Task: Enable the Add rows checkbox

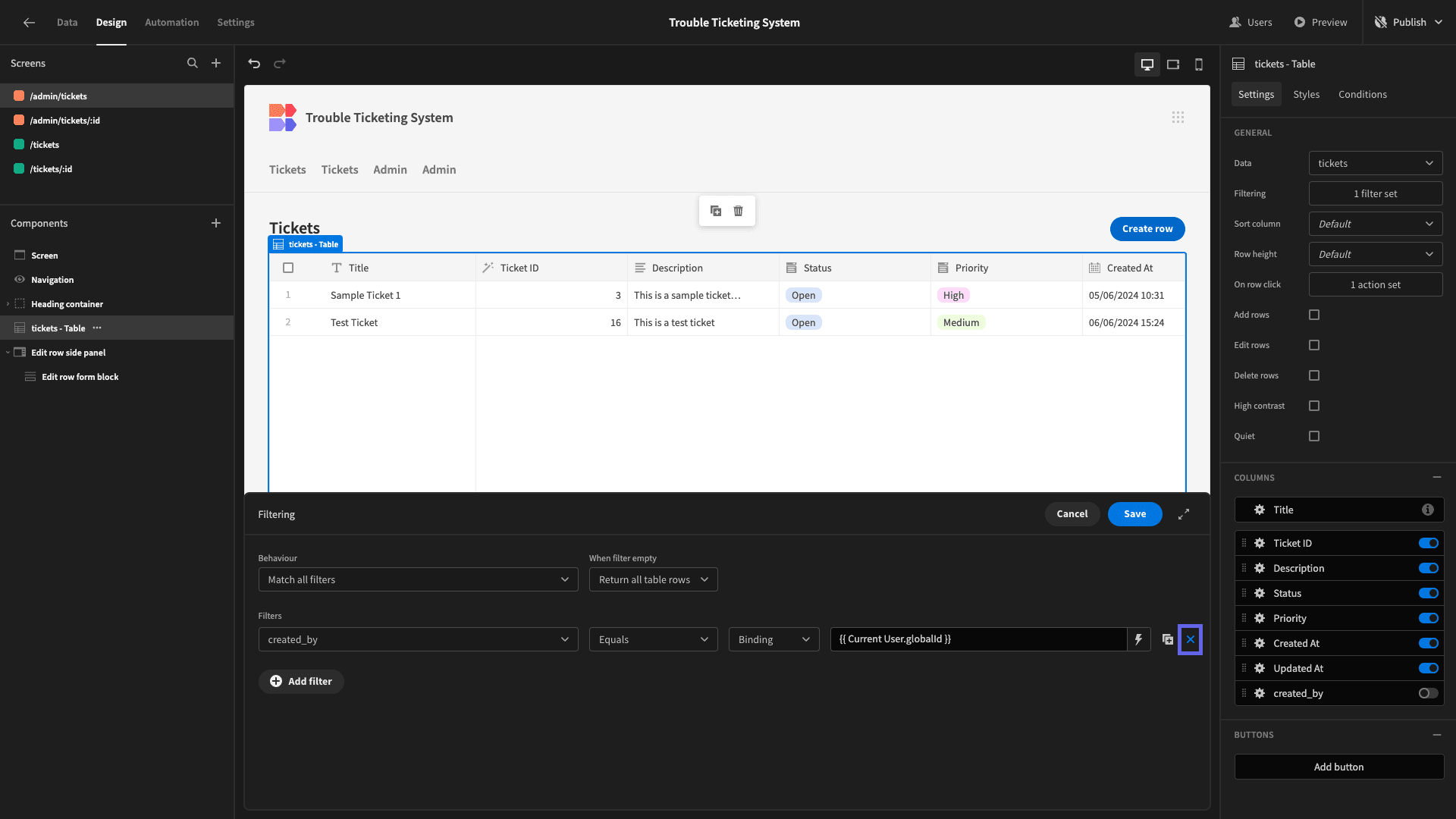Action: pyautogui.click(x=1314, y=315)
